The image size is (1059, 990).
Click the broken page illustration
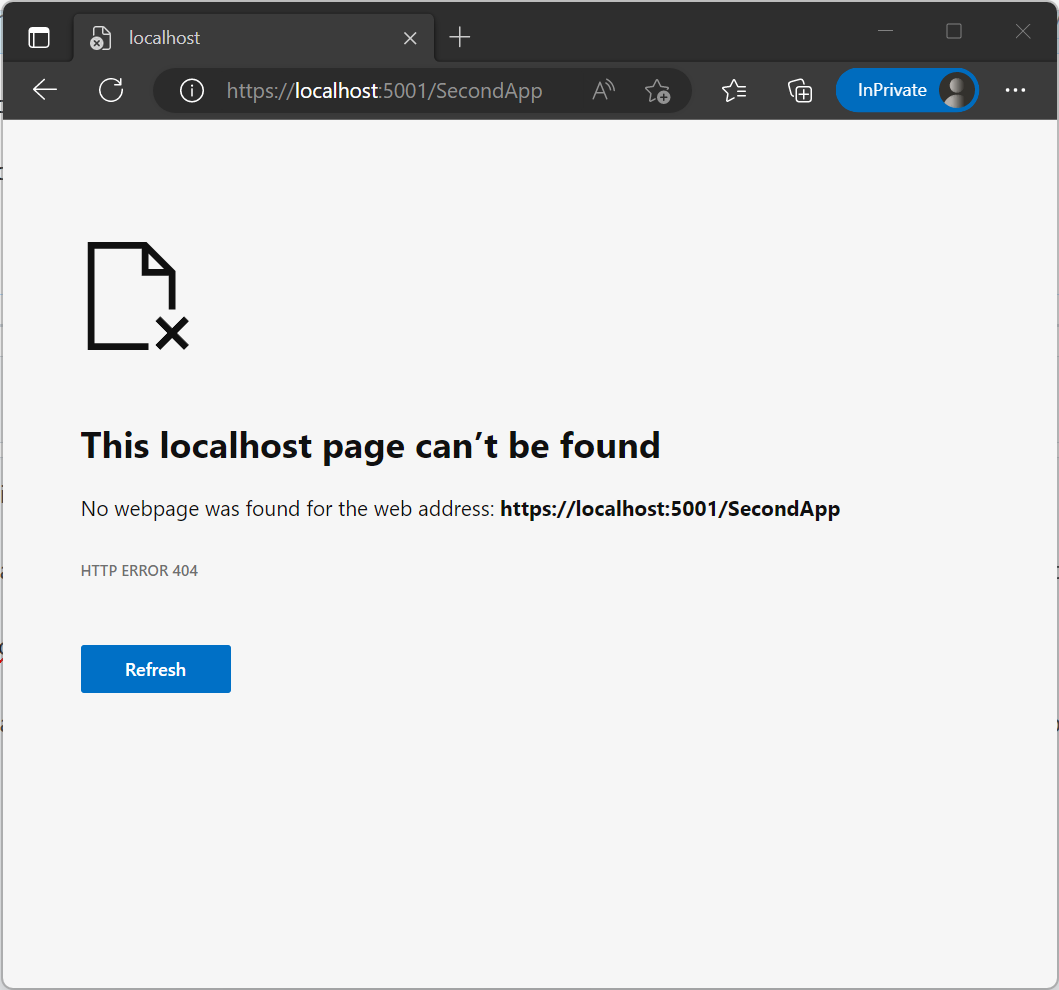tap(136, 296)
